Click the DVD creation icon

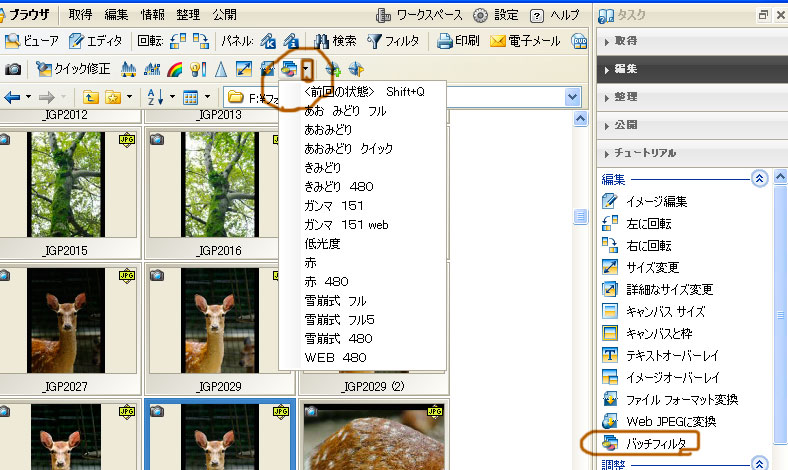coord(579,41)
